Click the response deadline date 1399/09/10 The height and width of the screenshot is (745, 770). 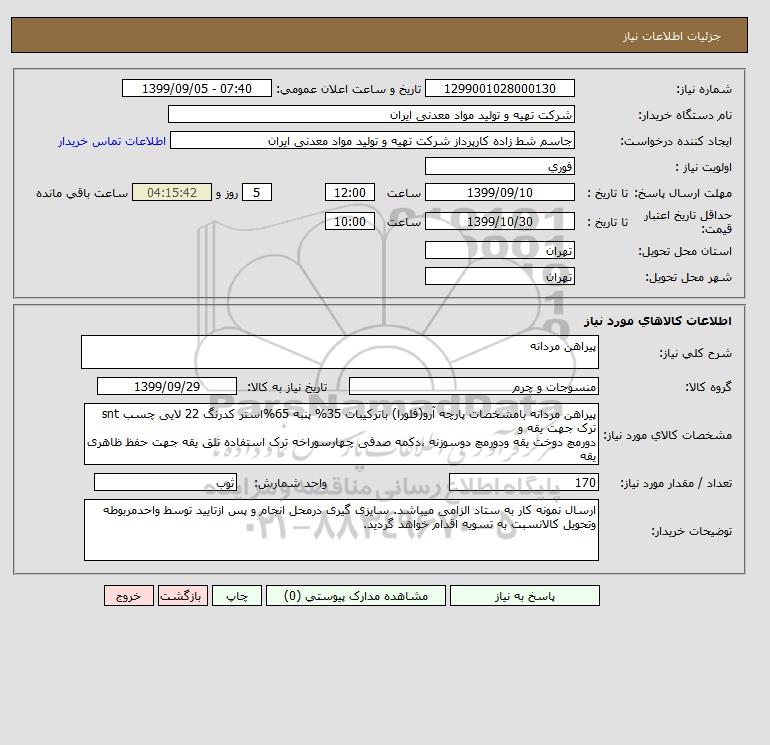pos(499,193)
